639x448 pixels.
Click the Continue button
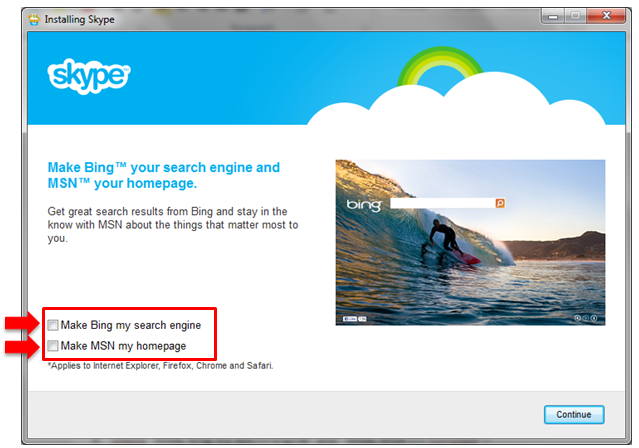tap(574, 415)
